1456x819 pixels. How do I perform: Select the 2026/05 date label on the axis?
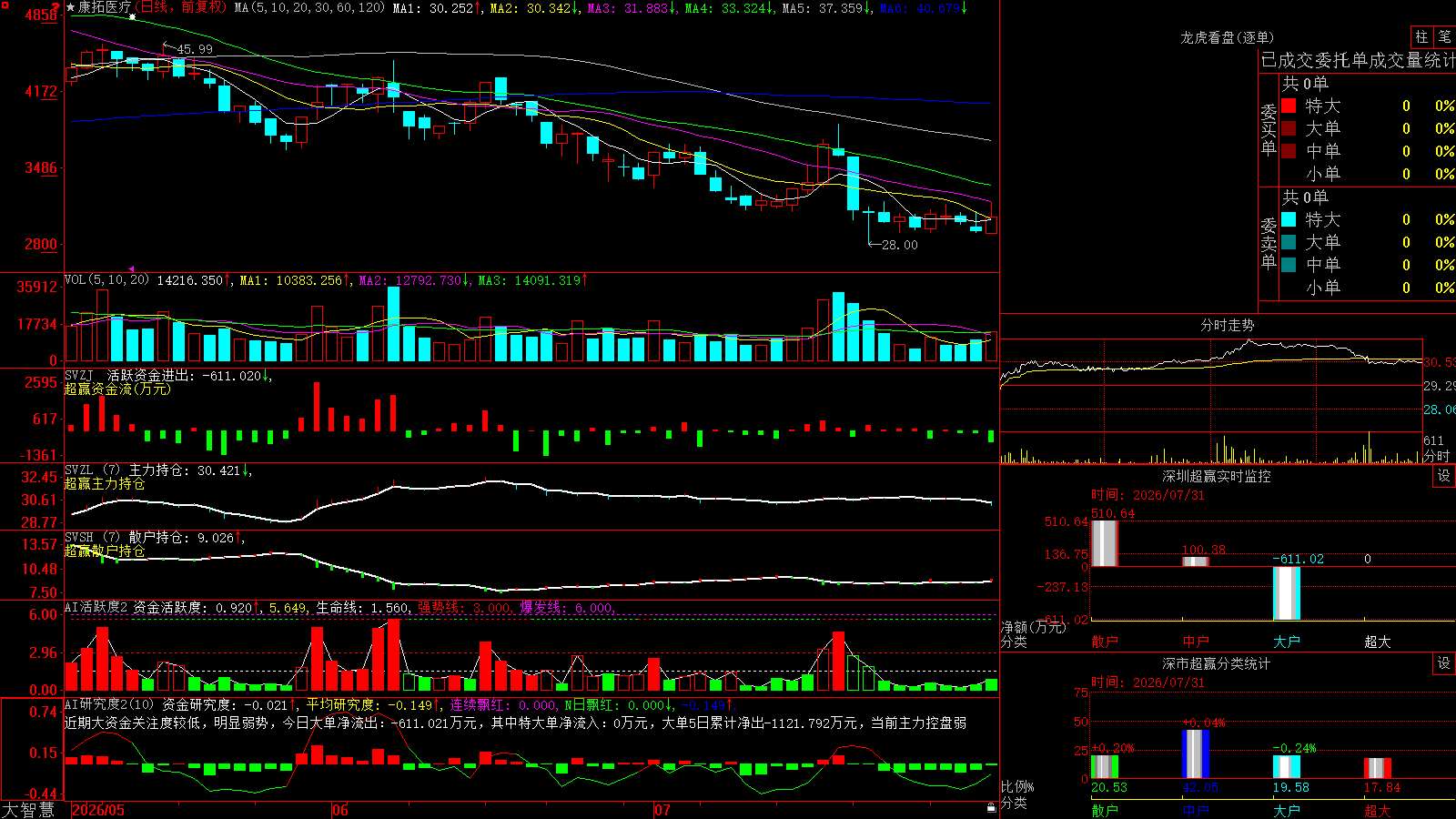coord(98,810)
